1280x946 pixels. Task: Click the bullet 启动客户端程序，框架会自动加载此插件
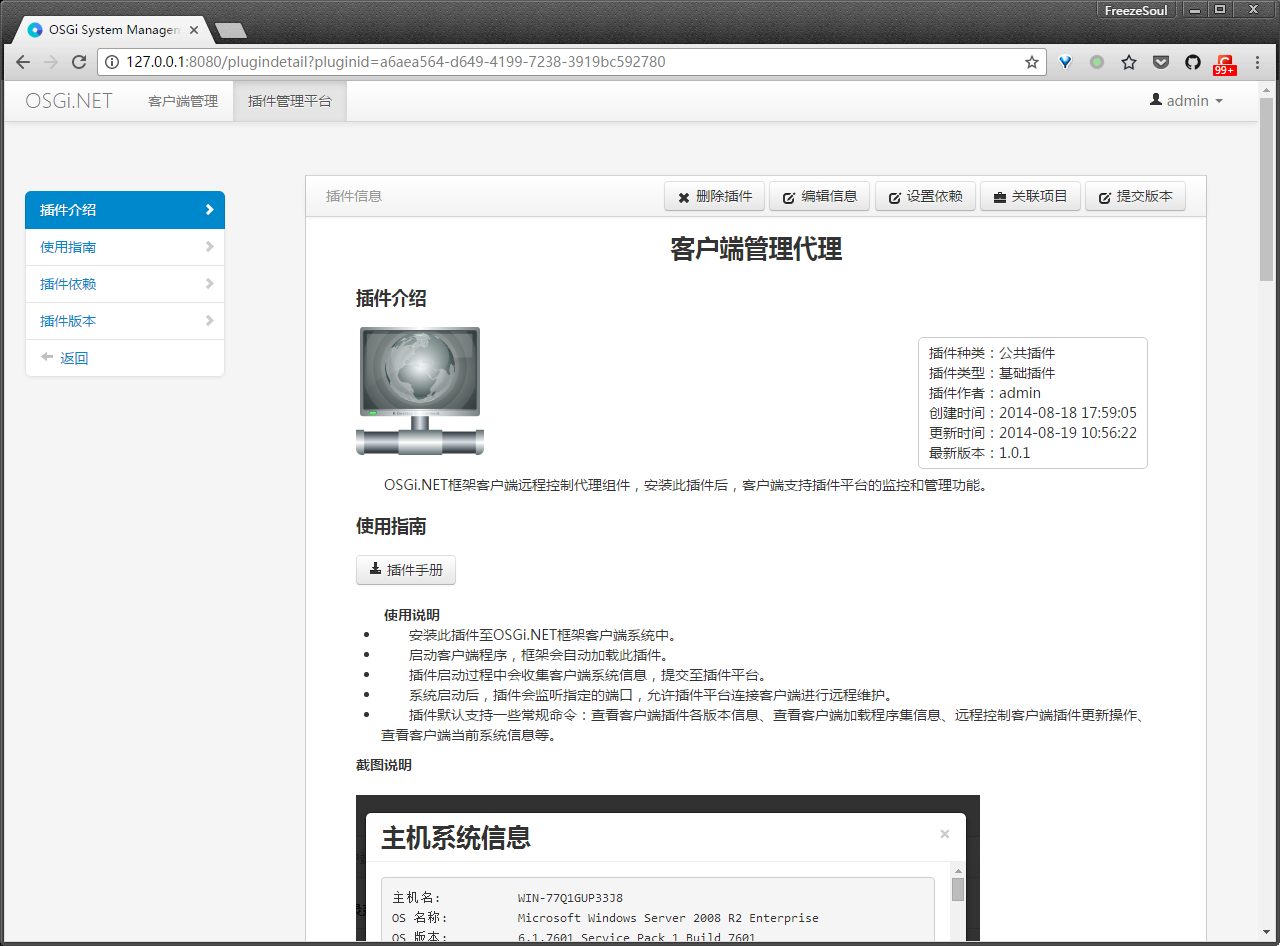pos(540,655)
